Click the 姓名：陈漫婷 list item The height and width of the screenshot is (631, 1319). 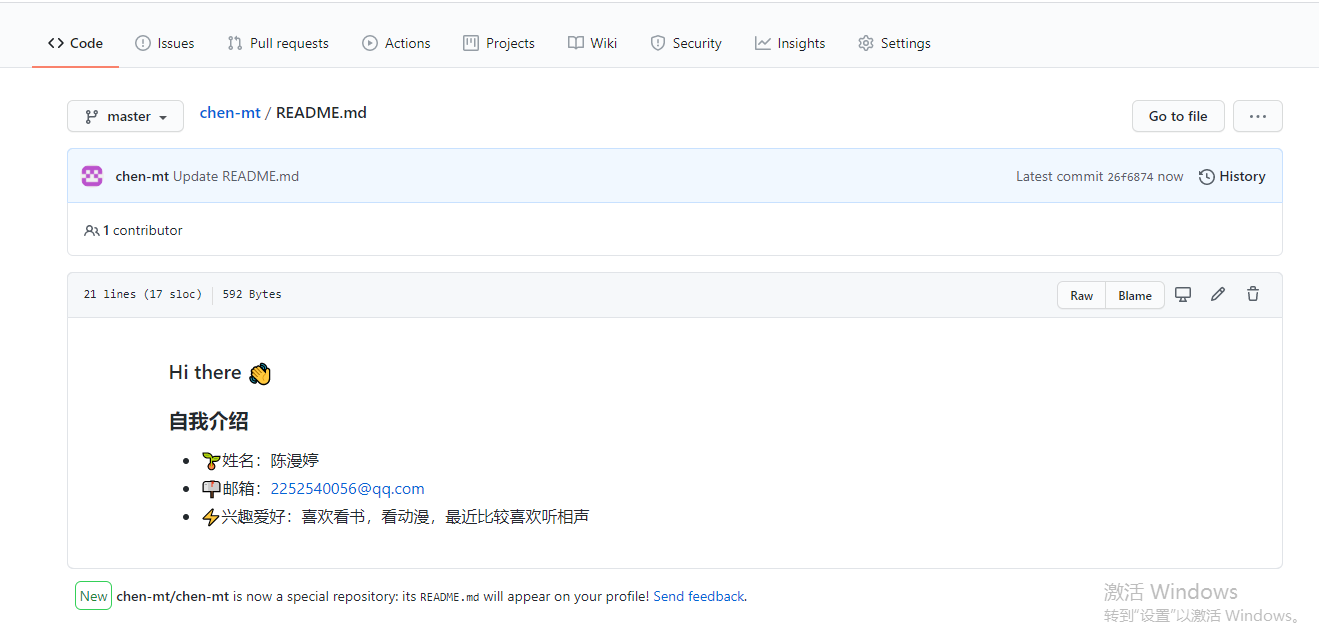point(260,461)
